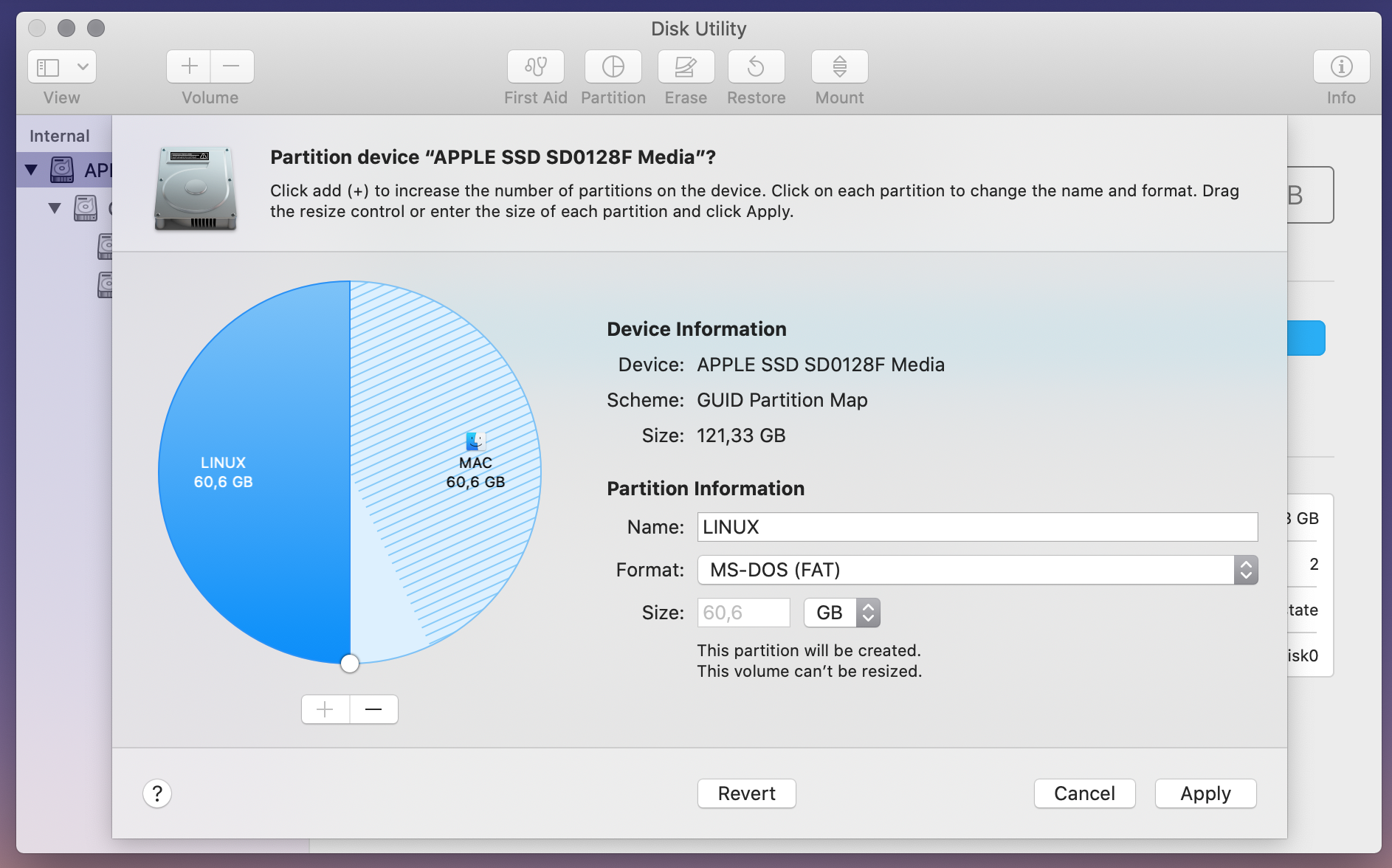Click the Cancel button

[1084, 793]
